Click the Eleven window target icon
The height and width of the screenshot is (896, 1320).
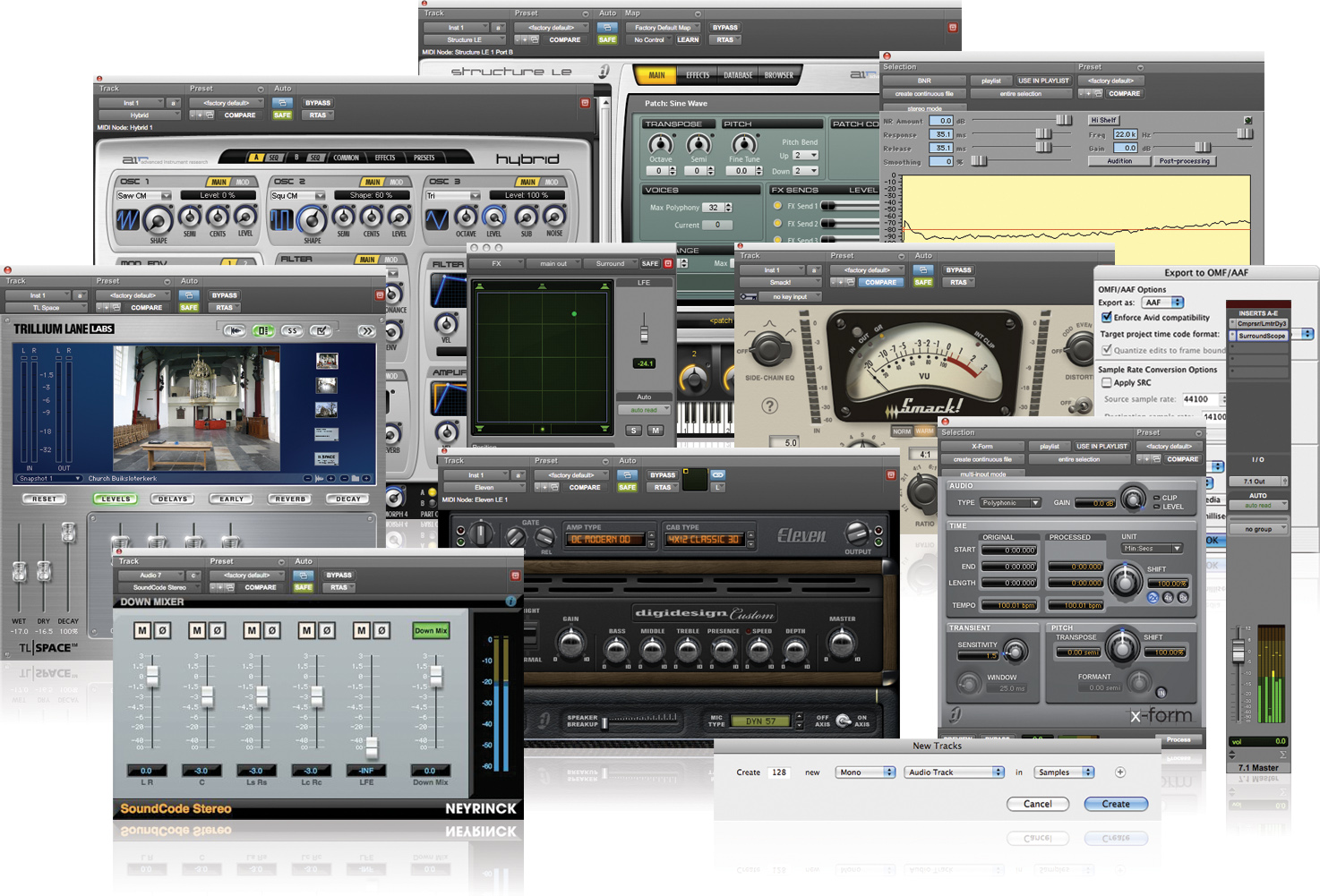tap(891, 474)
